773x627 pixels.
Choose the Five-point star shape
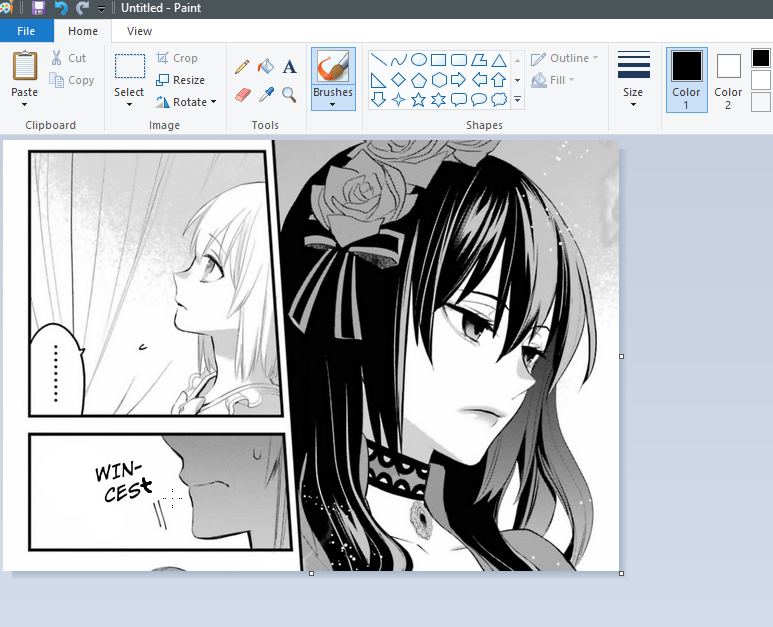point(419,99)
